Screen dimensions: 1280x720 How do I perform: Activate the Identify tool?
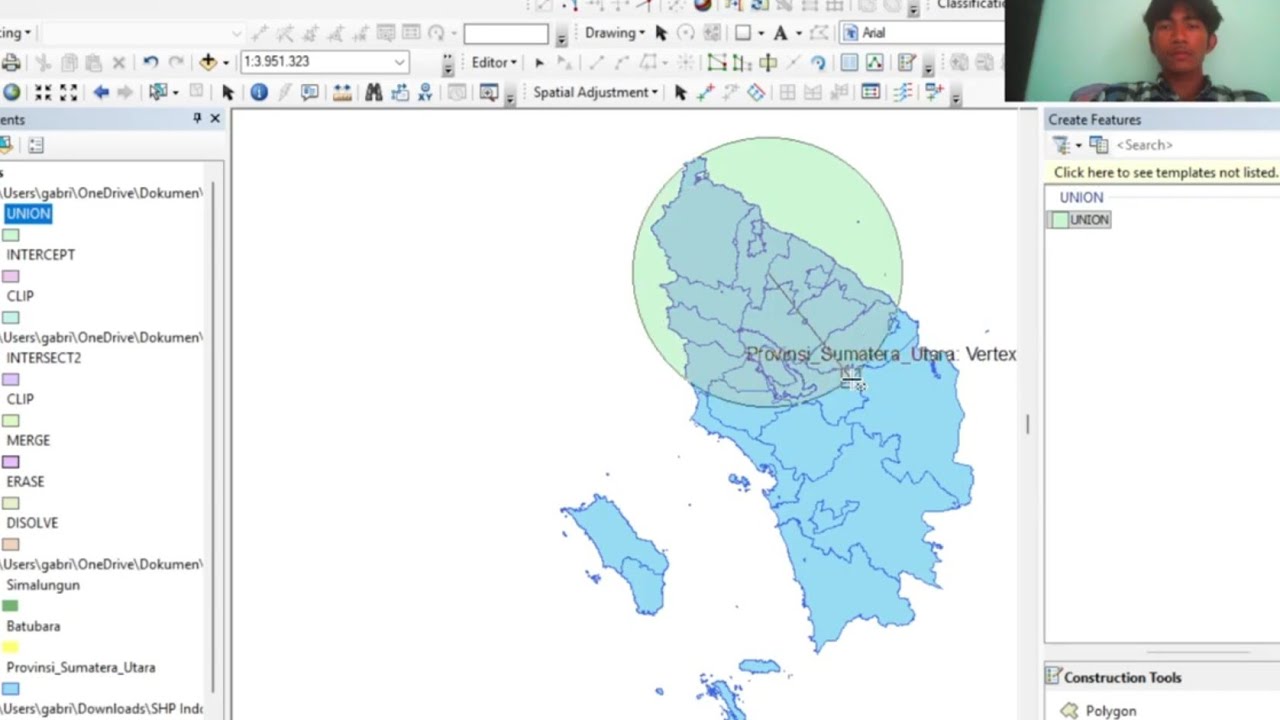pos(259,92)
